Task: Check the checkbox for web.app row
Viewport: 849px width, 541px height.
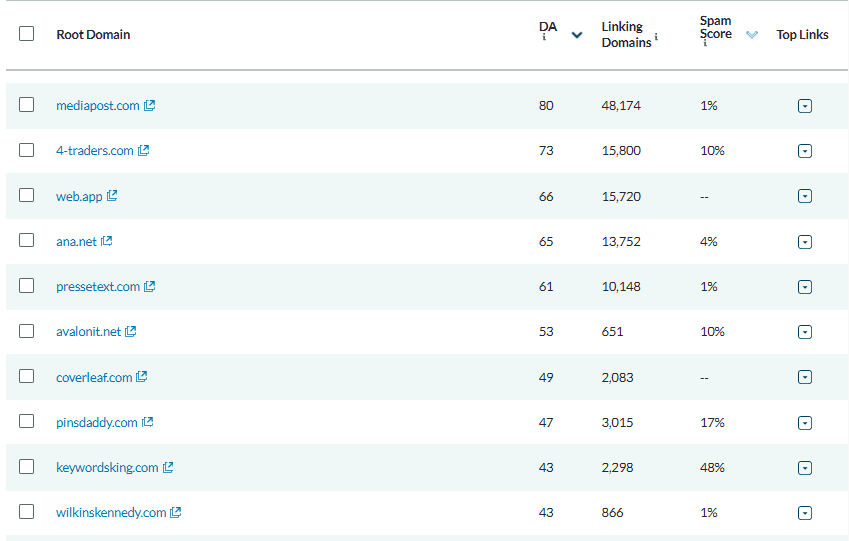Action: pyautogui.click(x=27, y=196)
